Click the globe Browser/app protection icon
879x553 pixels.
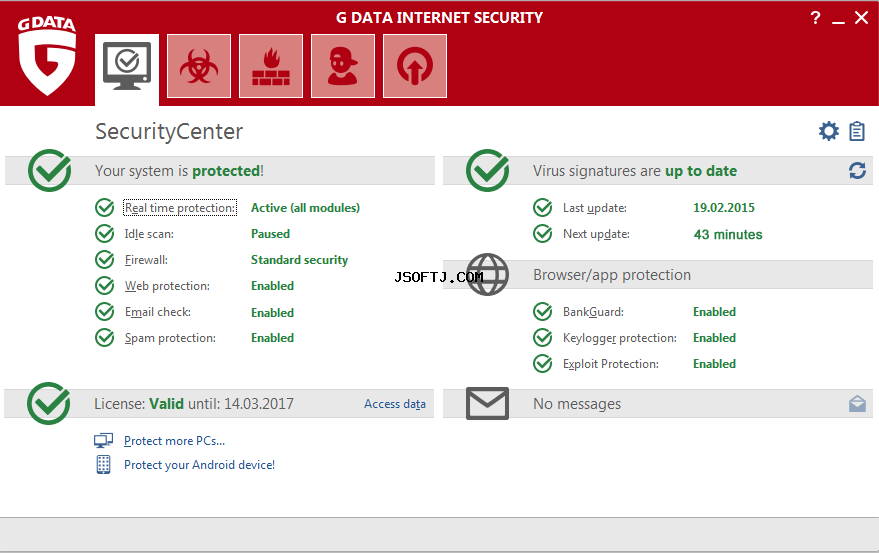click(487, 274)
